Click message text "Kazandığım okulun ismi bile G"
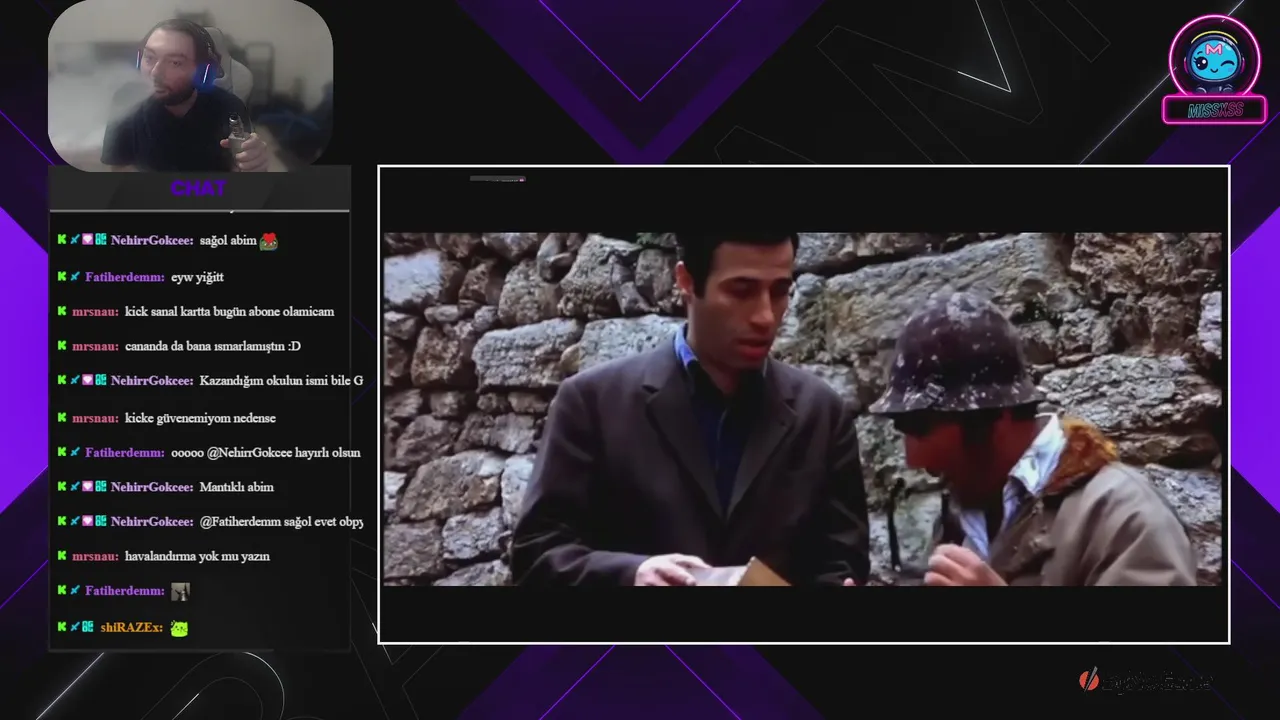The height and width of the screenshot is (720, 1280). (281, 381)
